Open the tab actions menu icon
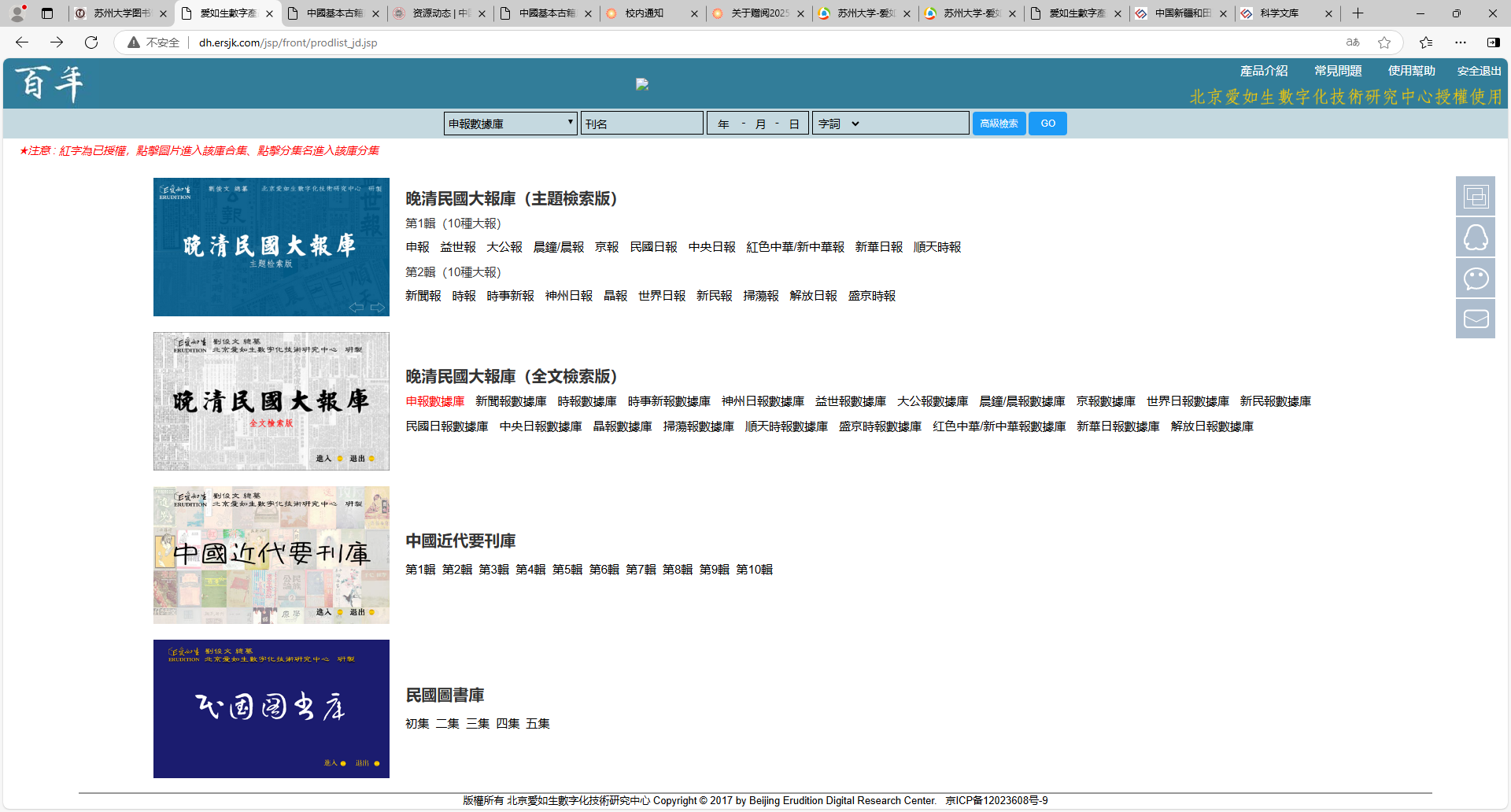1511x812 pixels. pos(47,13)
